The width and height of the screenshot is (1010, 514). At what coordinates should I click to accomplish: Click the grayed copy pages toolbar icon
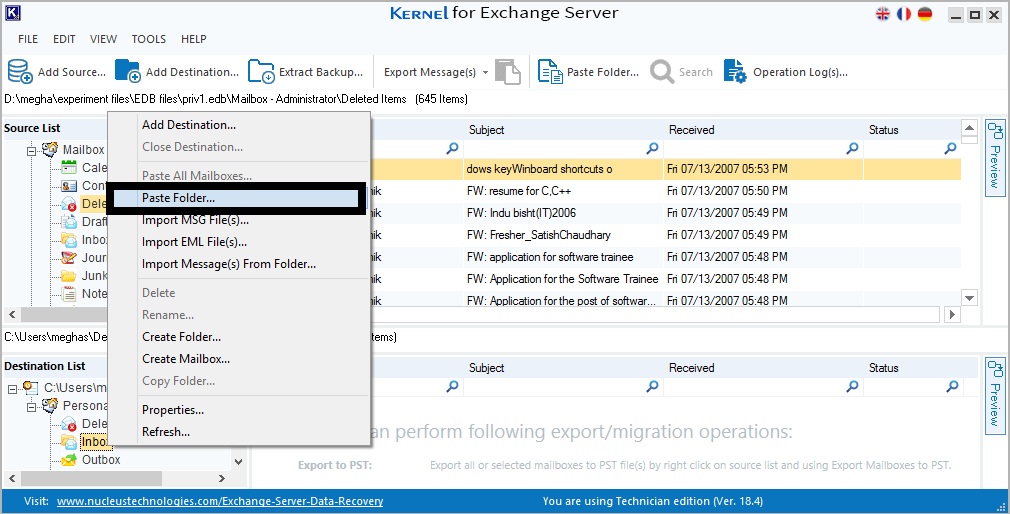pos(508,71)
